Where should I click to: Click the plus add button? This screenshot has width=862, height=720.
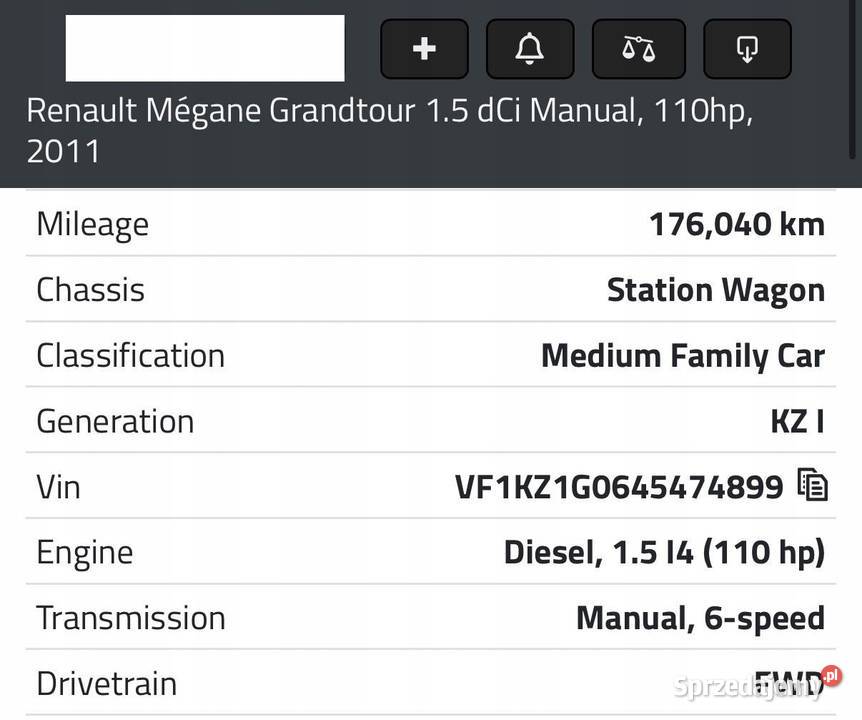click(x=424, y=48)
